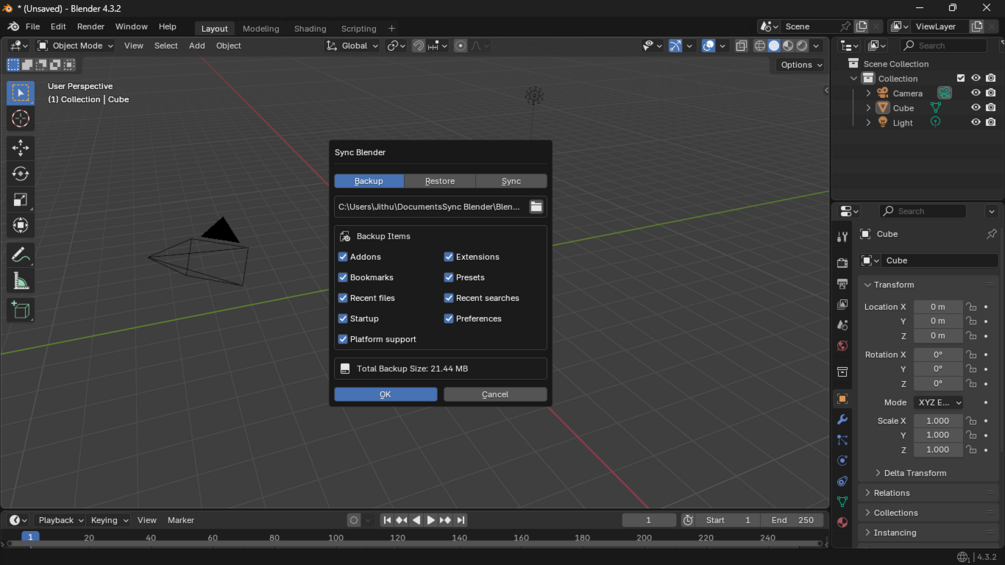Uncheck the Addons backup item
This screenshot has height=565, width=1005.
point(343,257)
